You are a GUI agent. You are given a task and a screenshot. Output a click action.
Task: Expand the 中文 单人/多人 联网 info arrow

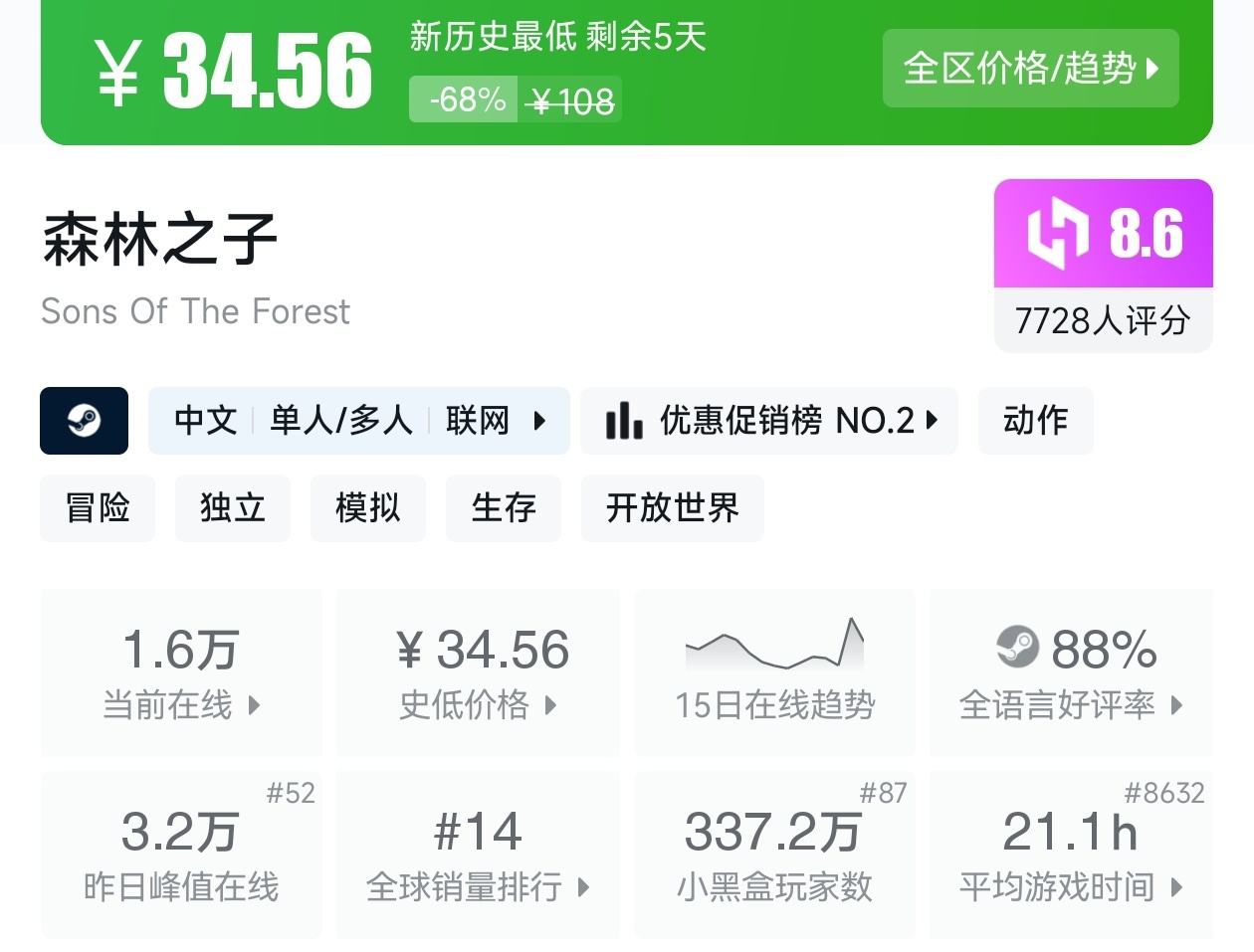538,421
